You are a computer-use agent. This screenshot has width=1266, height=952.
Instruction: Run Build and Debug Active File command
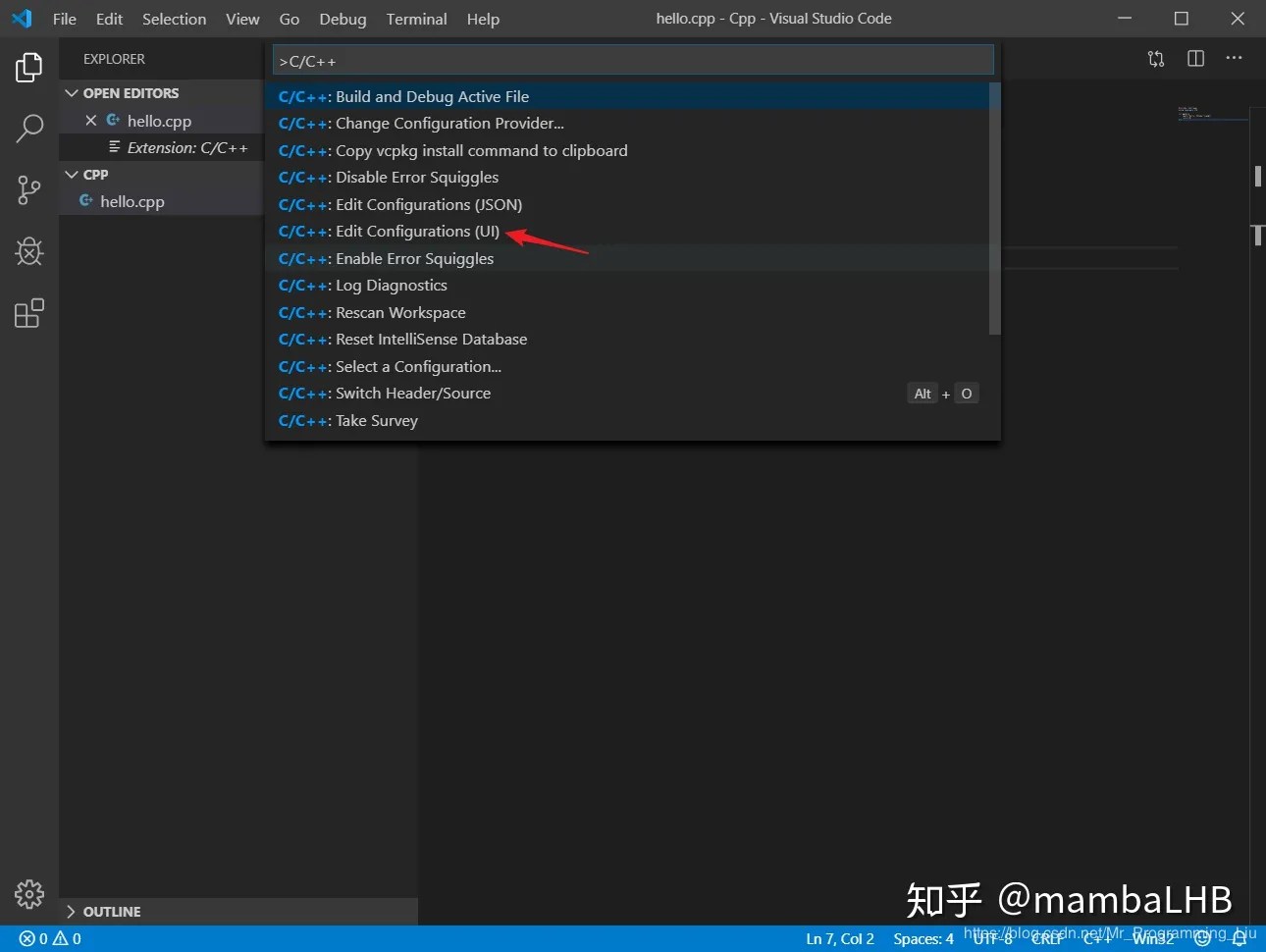pyautogui.click(x=627, y=96)
